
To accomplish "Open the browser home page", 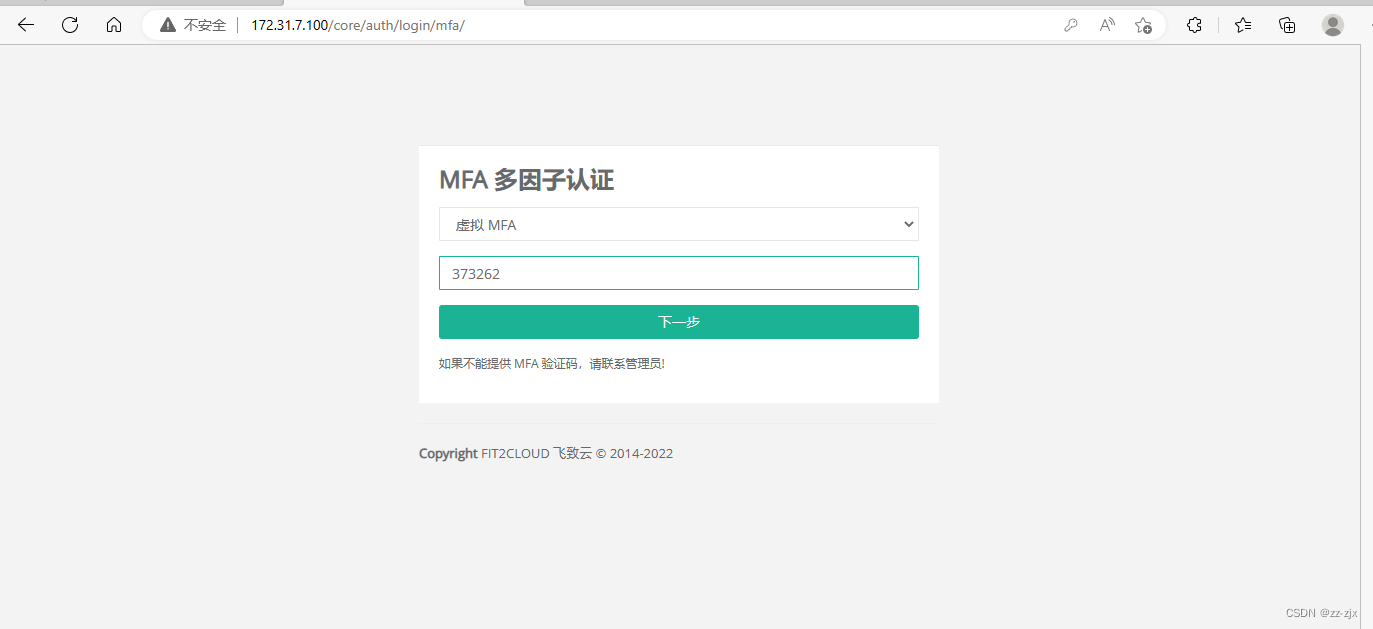I will pyautogui.click(x=113, y=25).
